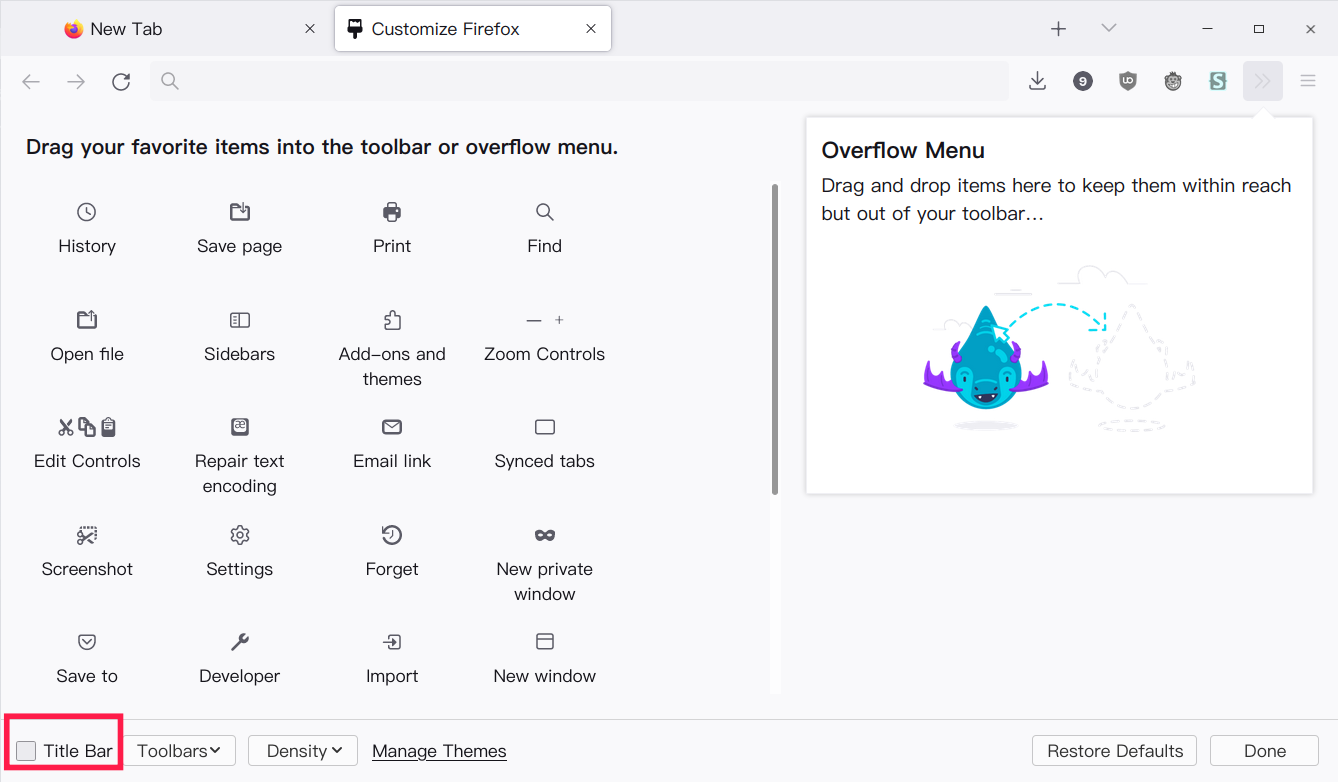Expand the Density dropdown
This screenshot has height=782, width=1338.
coord(303,751)
